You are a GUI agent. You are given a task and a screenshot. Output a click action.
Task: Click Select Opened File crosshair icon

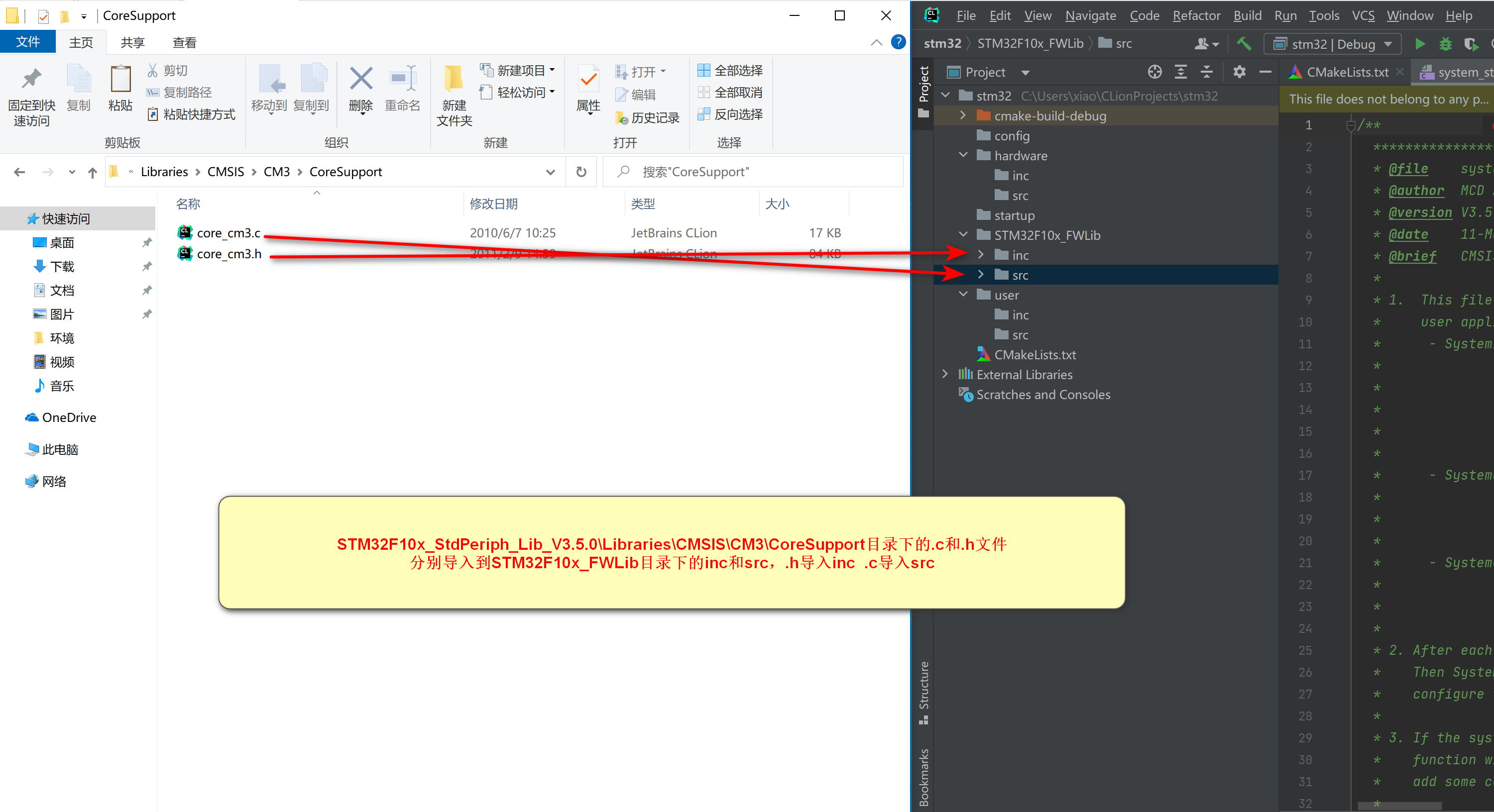[1154, 72]
